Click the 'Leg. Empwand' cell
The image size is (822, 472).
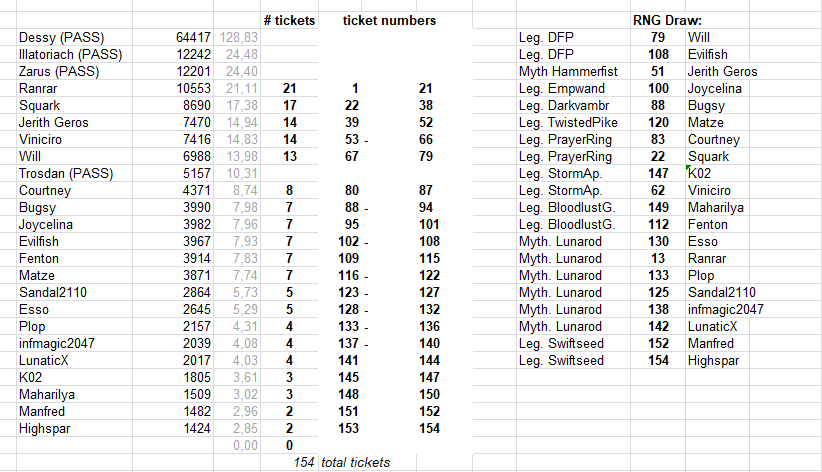(x=574, y=88)
